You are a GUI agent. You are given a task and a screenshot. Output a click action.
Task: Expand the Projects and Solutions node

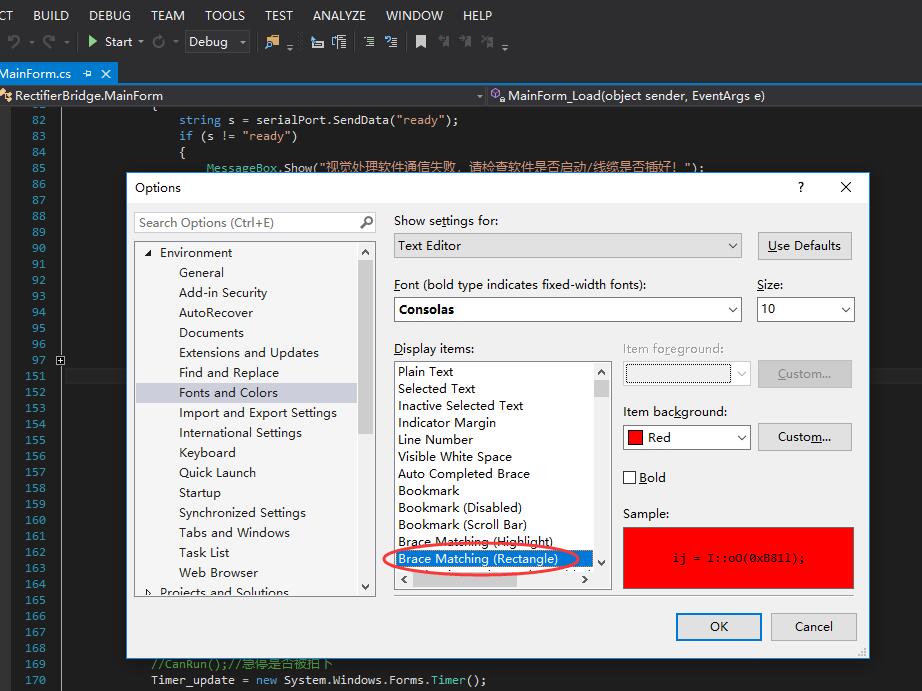coord(148,592)
